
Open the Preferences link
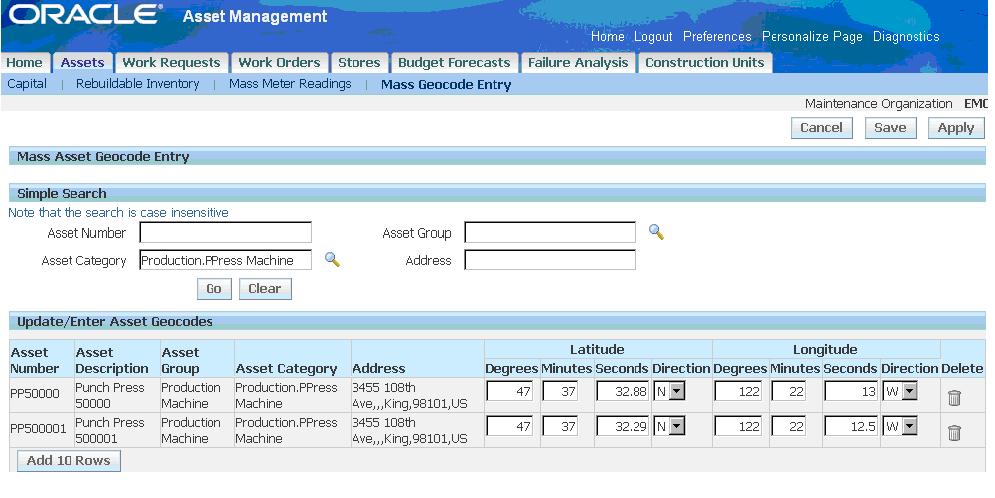[717, 37]
